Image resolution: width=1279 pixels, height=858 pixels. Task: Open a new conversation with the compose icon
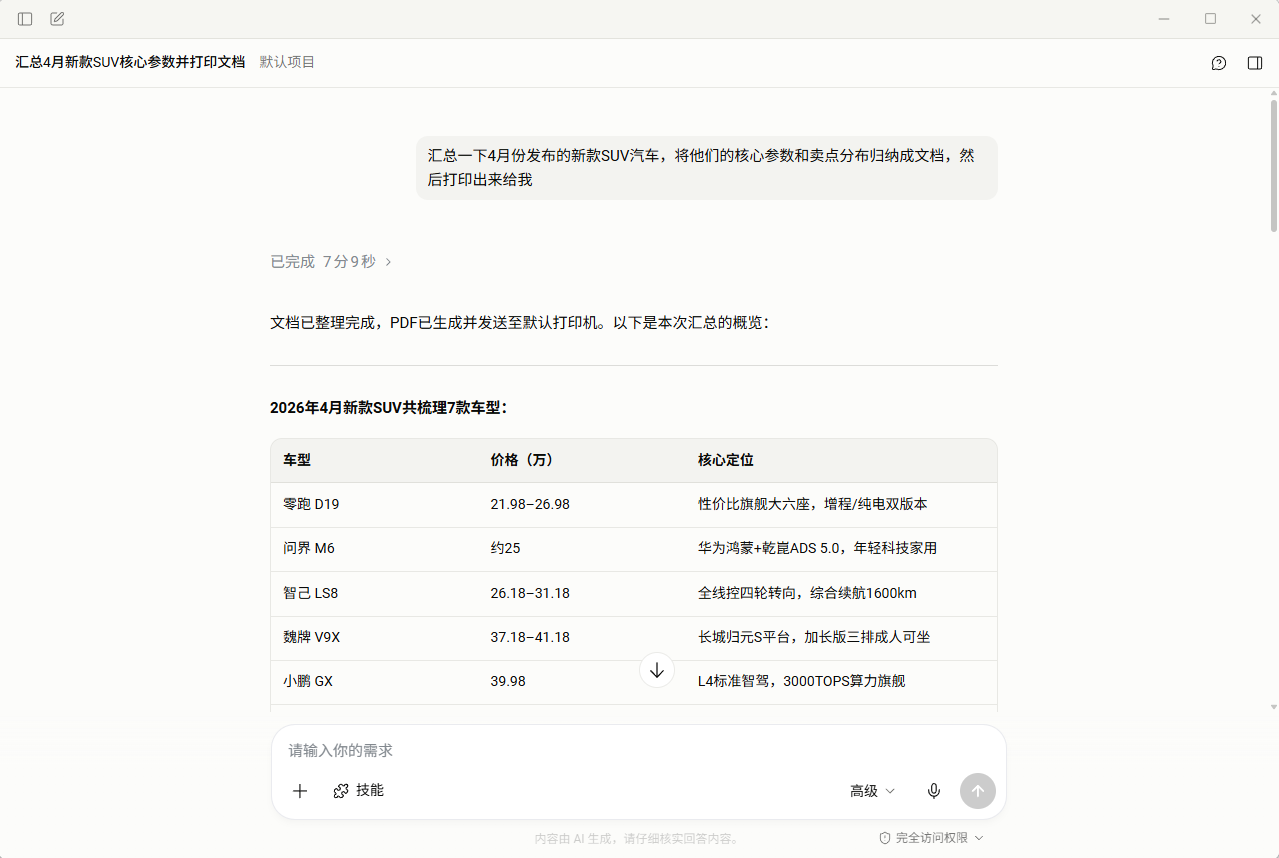(57, 18)
